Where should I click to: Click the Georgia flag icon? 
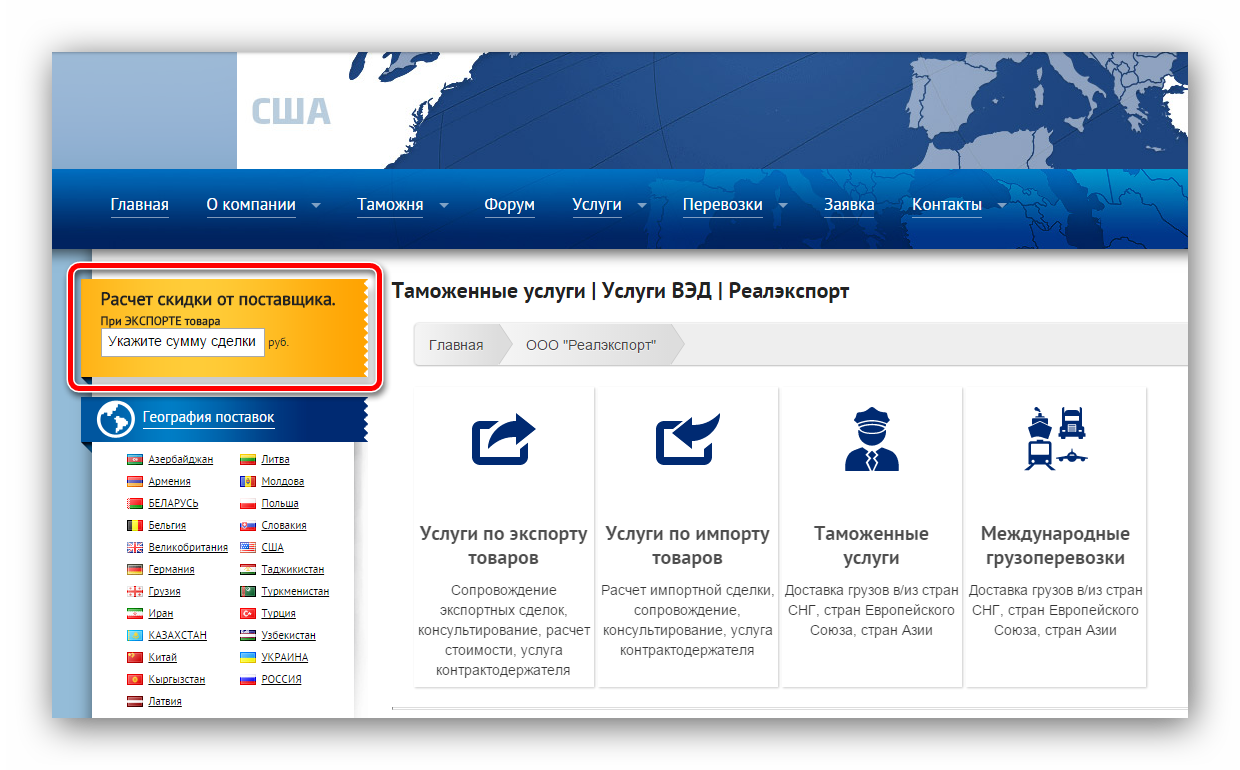pyautogui.click(x=135, y=592)
